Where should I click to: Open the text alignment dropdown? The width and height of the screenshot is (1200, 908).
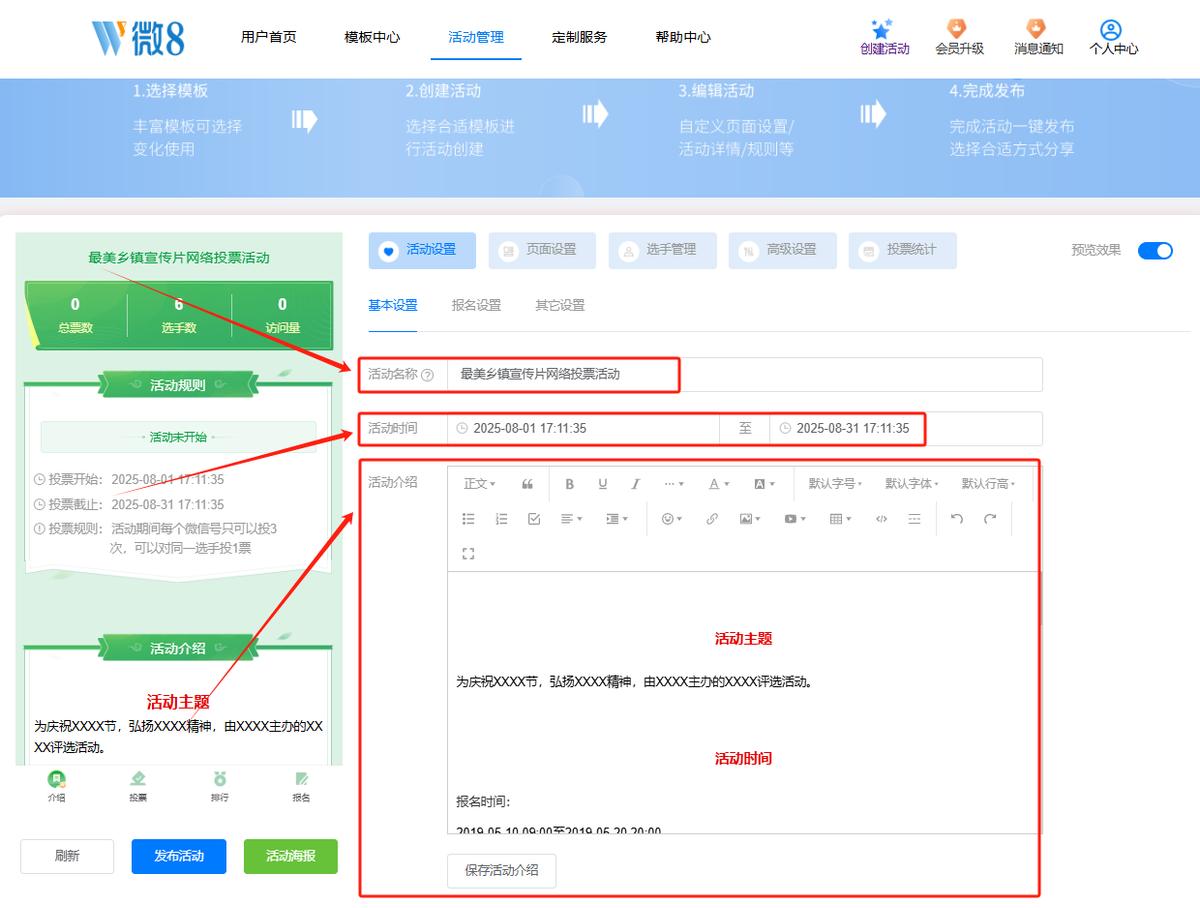[x=572, y=519]
